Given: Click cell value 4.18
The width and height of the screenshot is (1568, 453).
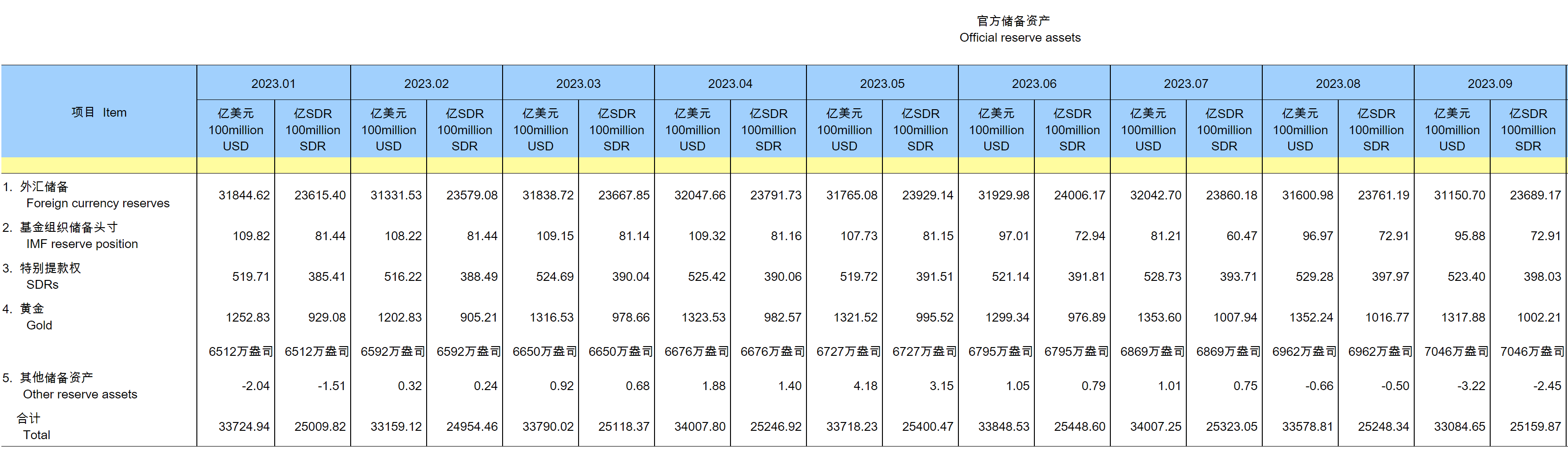Looking at the screenshot, I should point(866,386).
